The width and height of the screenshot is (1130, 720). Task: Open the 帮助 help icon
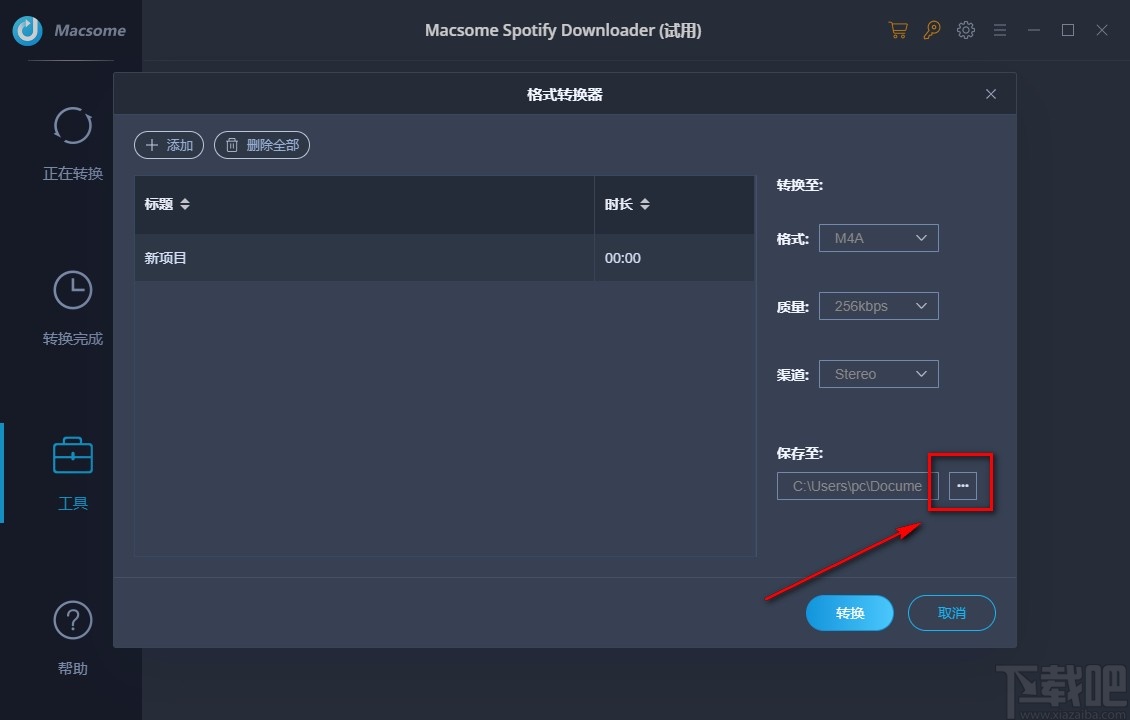(x=72, y=620)
